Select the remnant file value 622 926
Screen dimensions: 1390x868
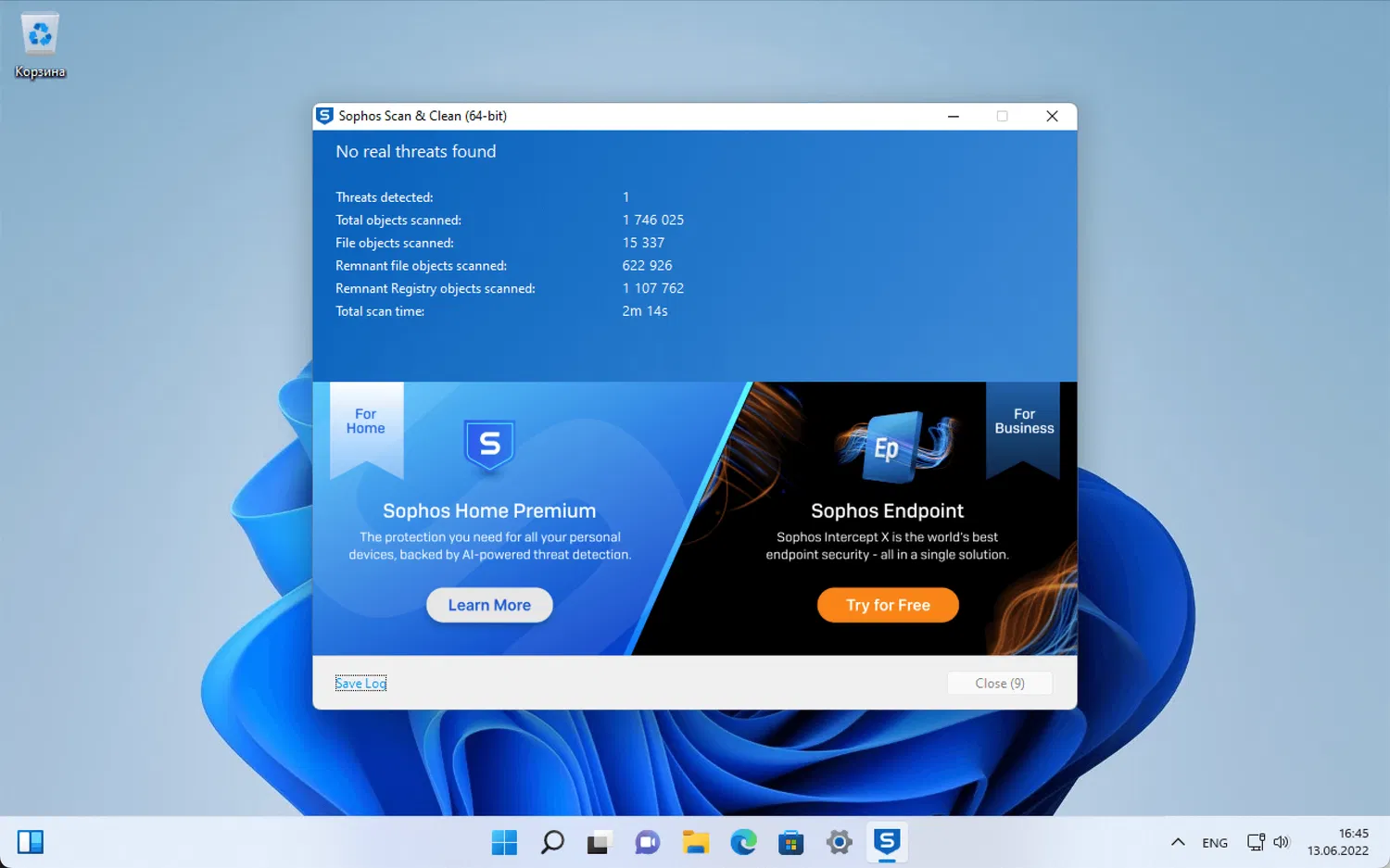[x=647, y=266]
